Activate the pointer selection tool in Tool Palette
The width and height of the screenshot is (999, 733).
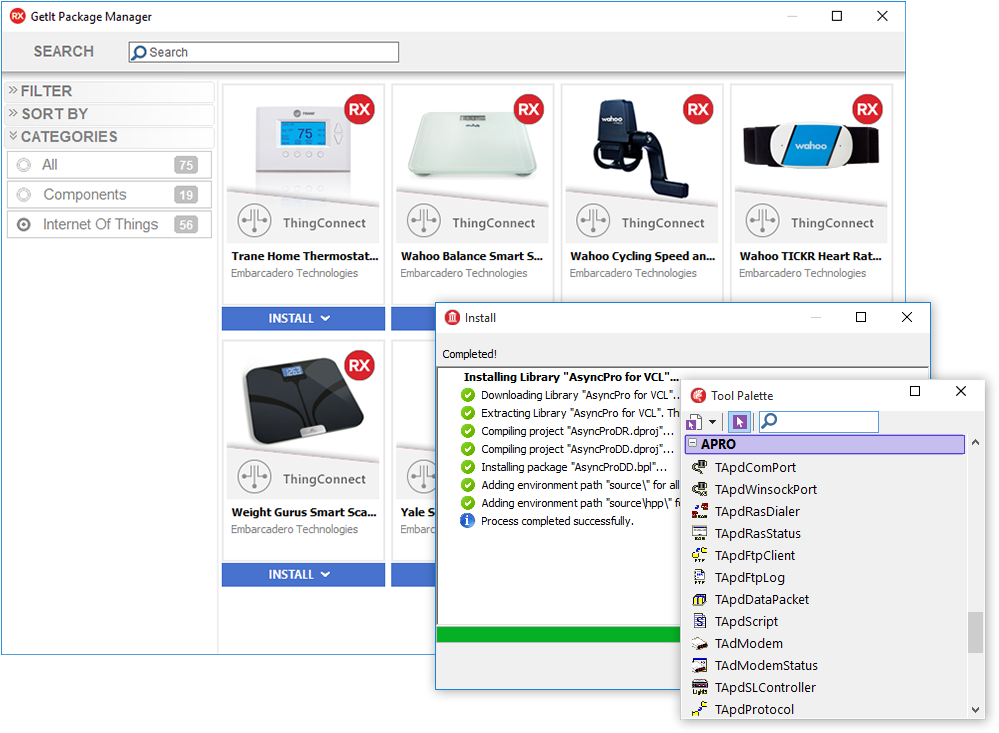click(739, 422)
